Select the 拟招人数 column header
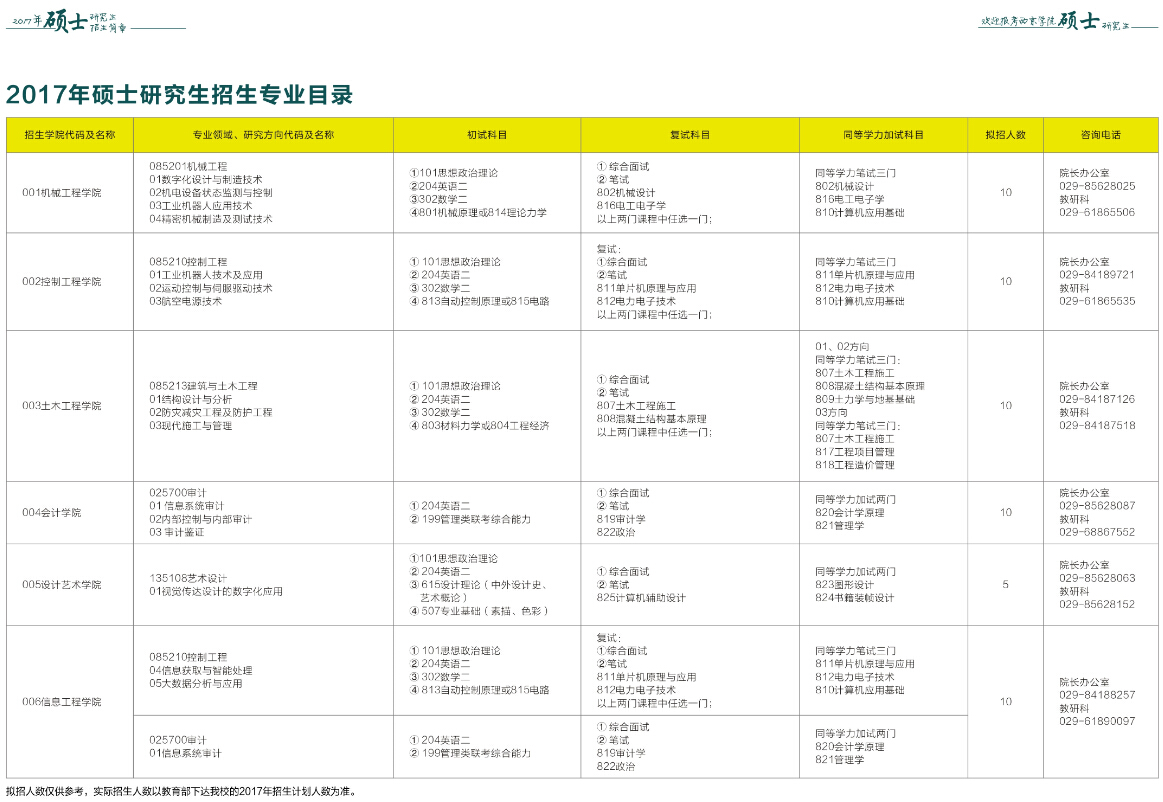This screenshot has width=1163, height=802. pyautogui.click(x=1005, y=135)
